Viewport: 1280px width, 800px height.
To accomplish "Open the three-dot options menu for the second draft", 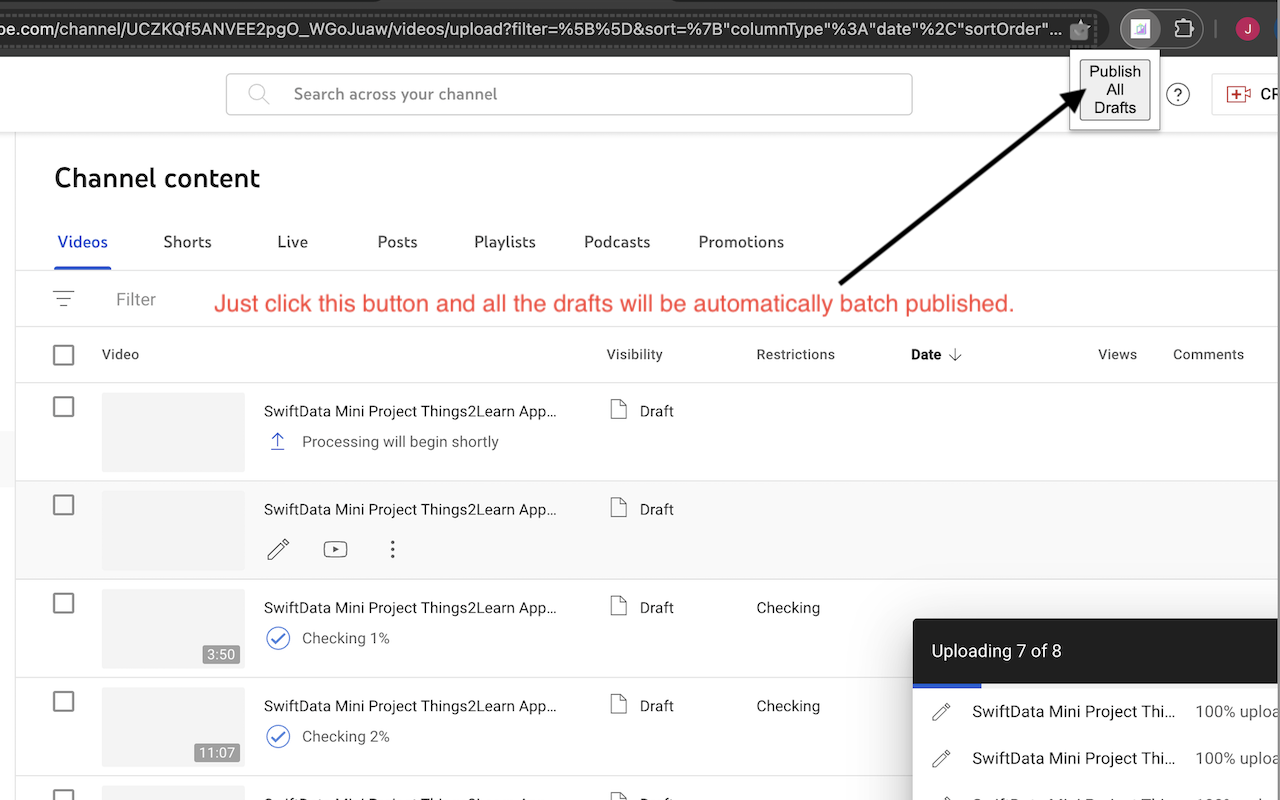I will [392, 549].
